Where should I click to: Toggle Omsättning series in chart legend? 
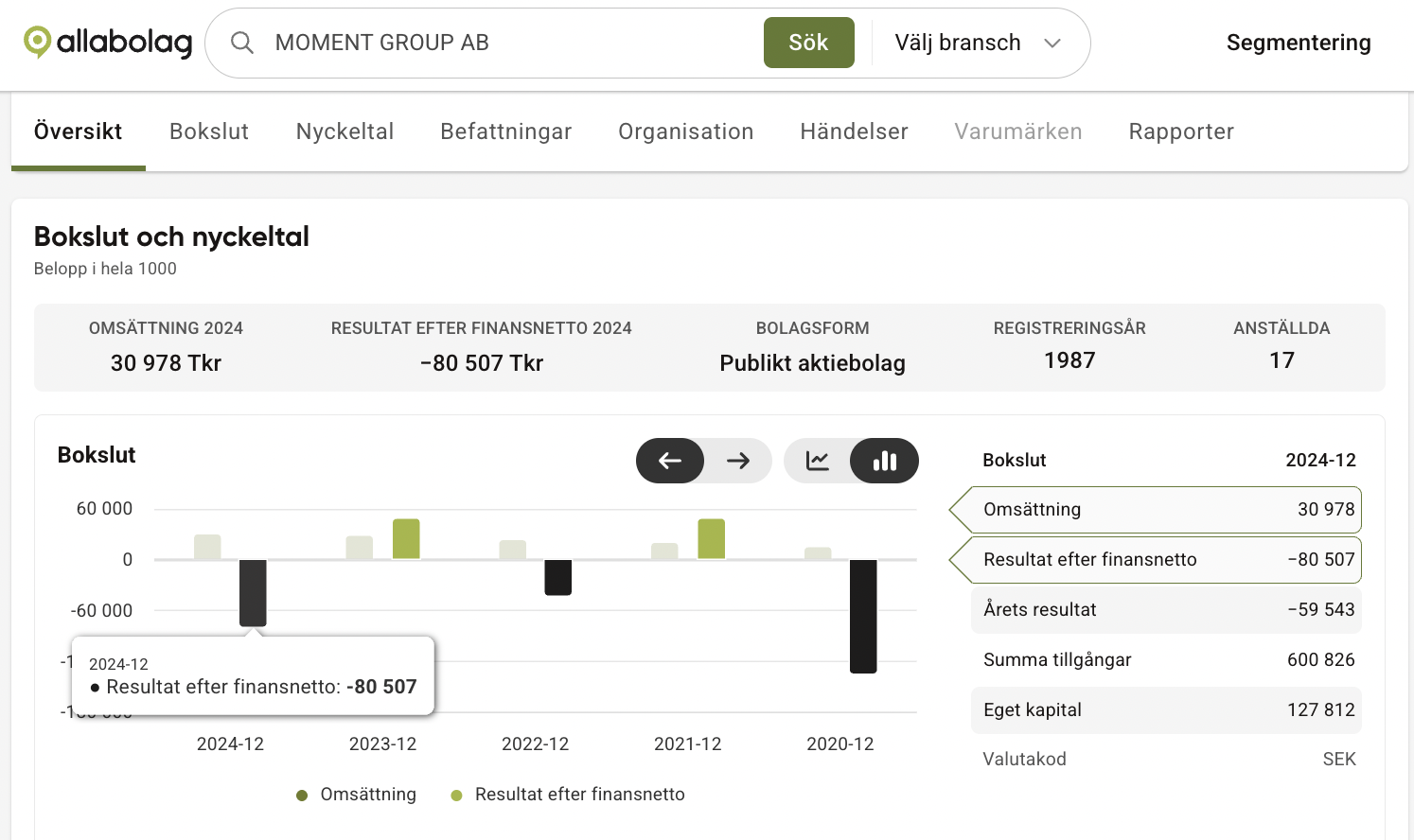[357, 795]
